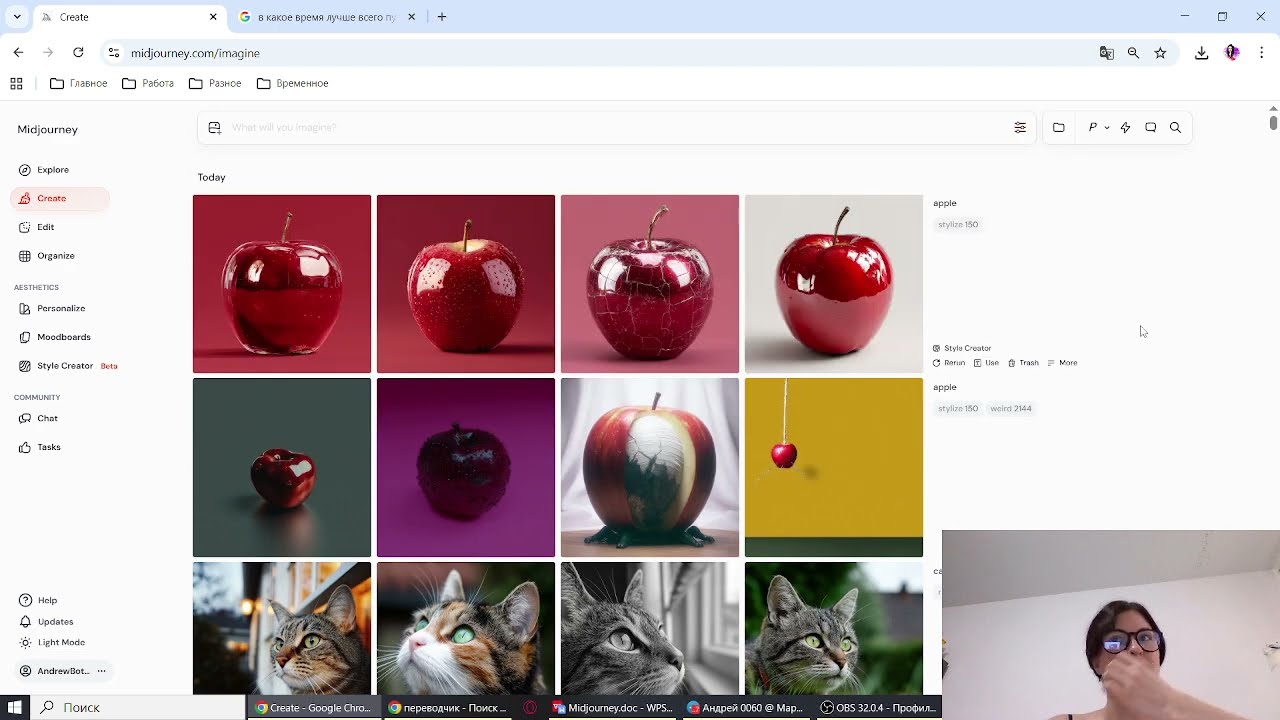Click the lightning bolt fast mode icon
This screenshot has height=720, width=1280.
pyautogui.click(x=1125, y=127)
